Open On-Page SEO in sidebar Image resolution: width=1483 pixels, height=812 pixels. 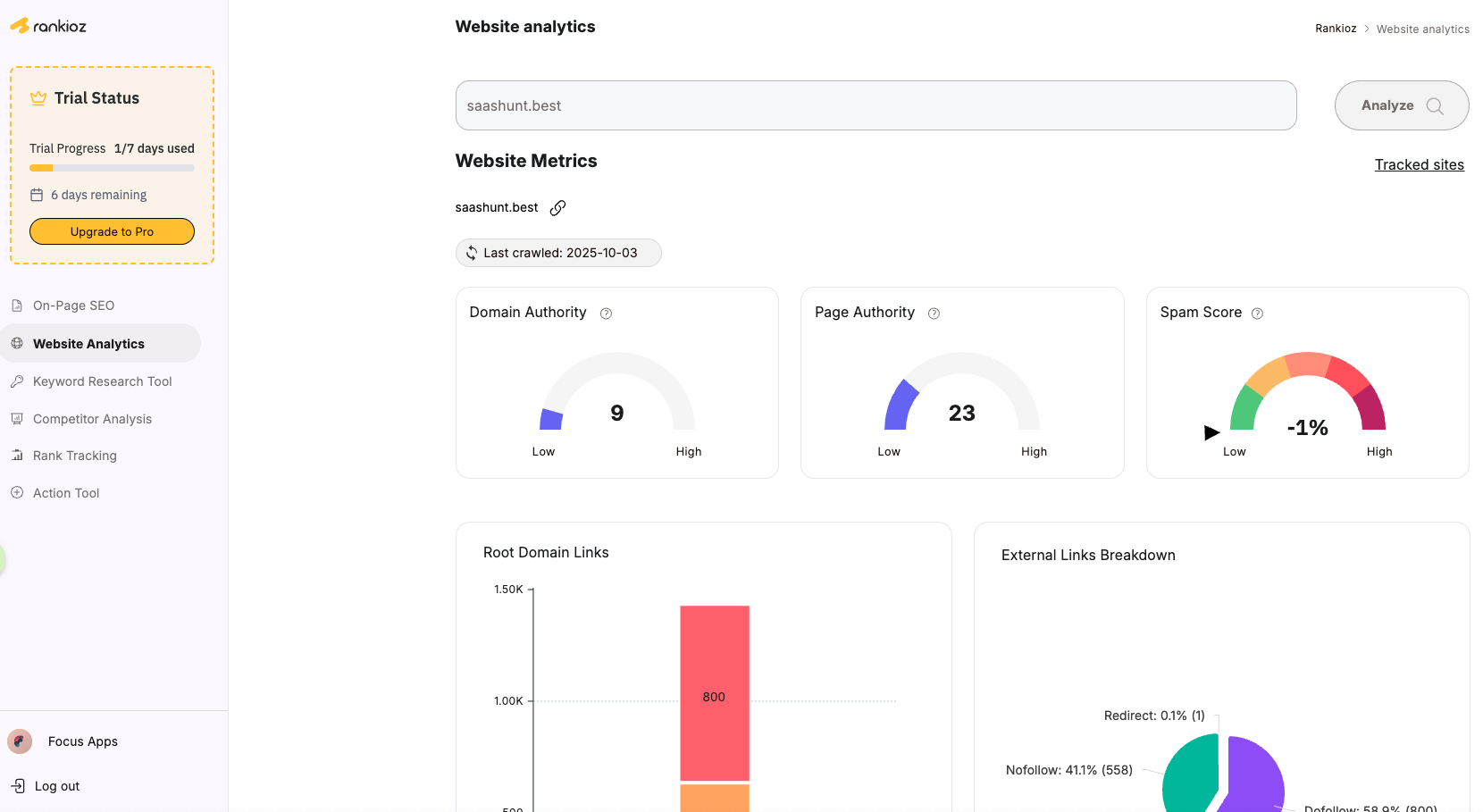click(x=73, y=306)
